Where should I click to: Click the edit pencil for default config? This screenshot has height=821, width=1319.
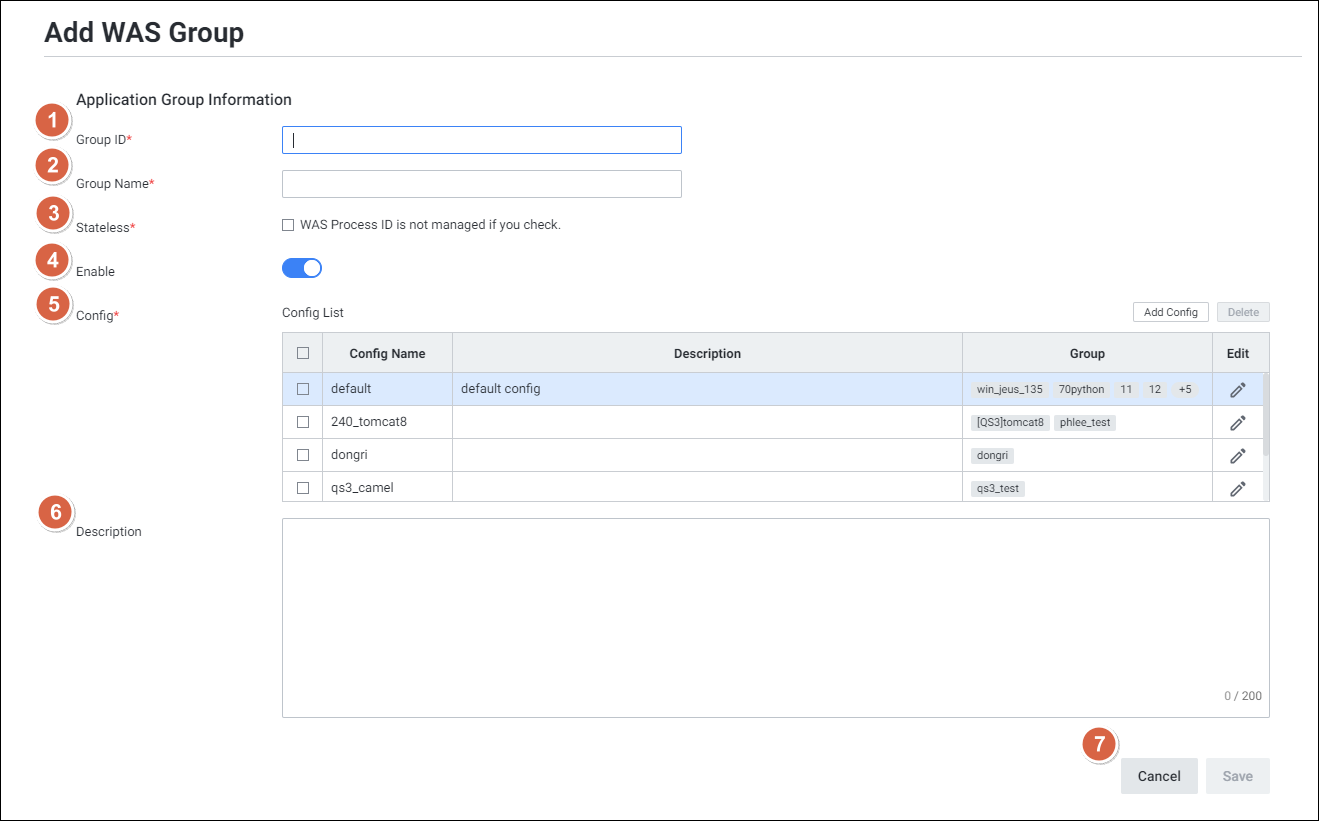(x=1237, y=390)
